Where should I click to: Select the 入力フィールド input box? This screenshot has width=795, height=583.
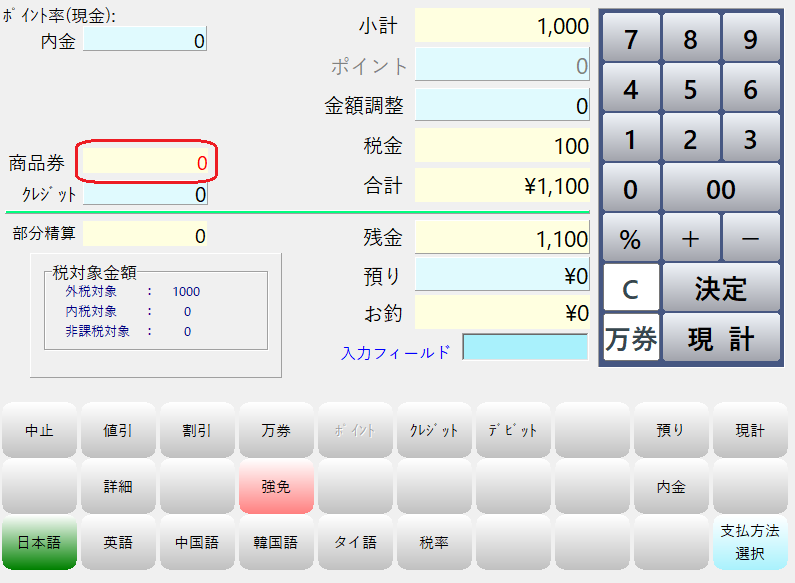pyautogui.click(x=525, y=348)
